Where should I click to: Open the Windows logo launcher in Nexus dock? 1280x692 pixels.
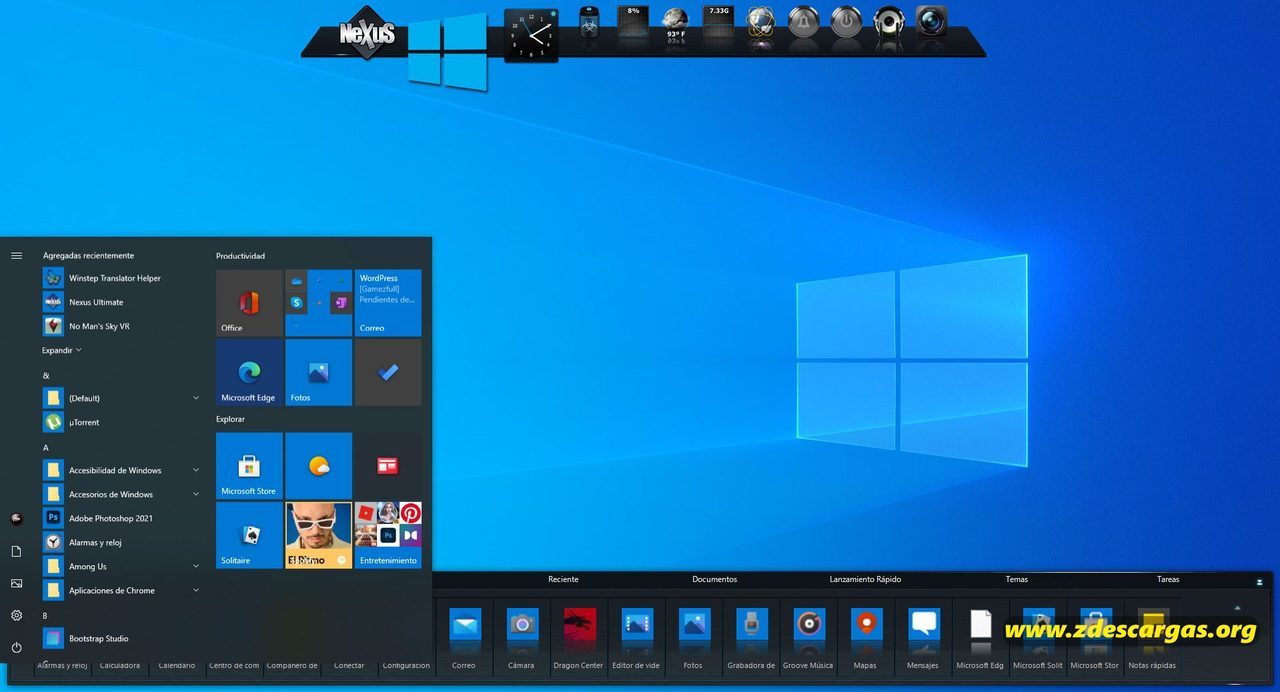point(447,52)
